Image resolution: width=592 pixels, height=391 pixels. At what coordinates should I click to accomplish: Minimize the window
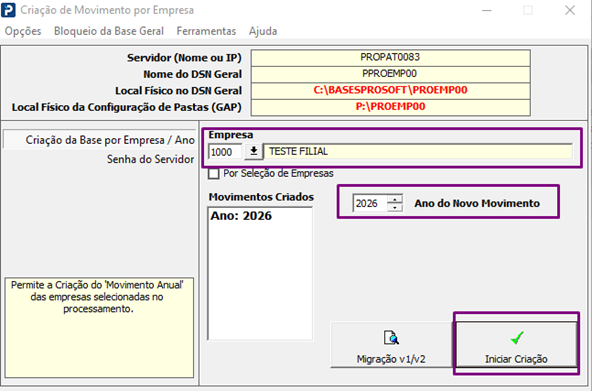[x=487, y=10]
